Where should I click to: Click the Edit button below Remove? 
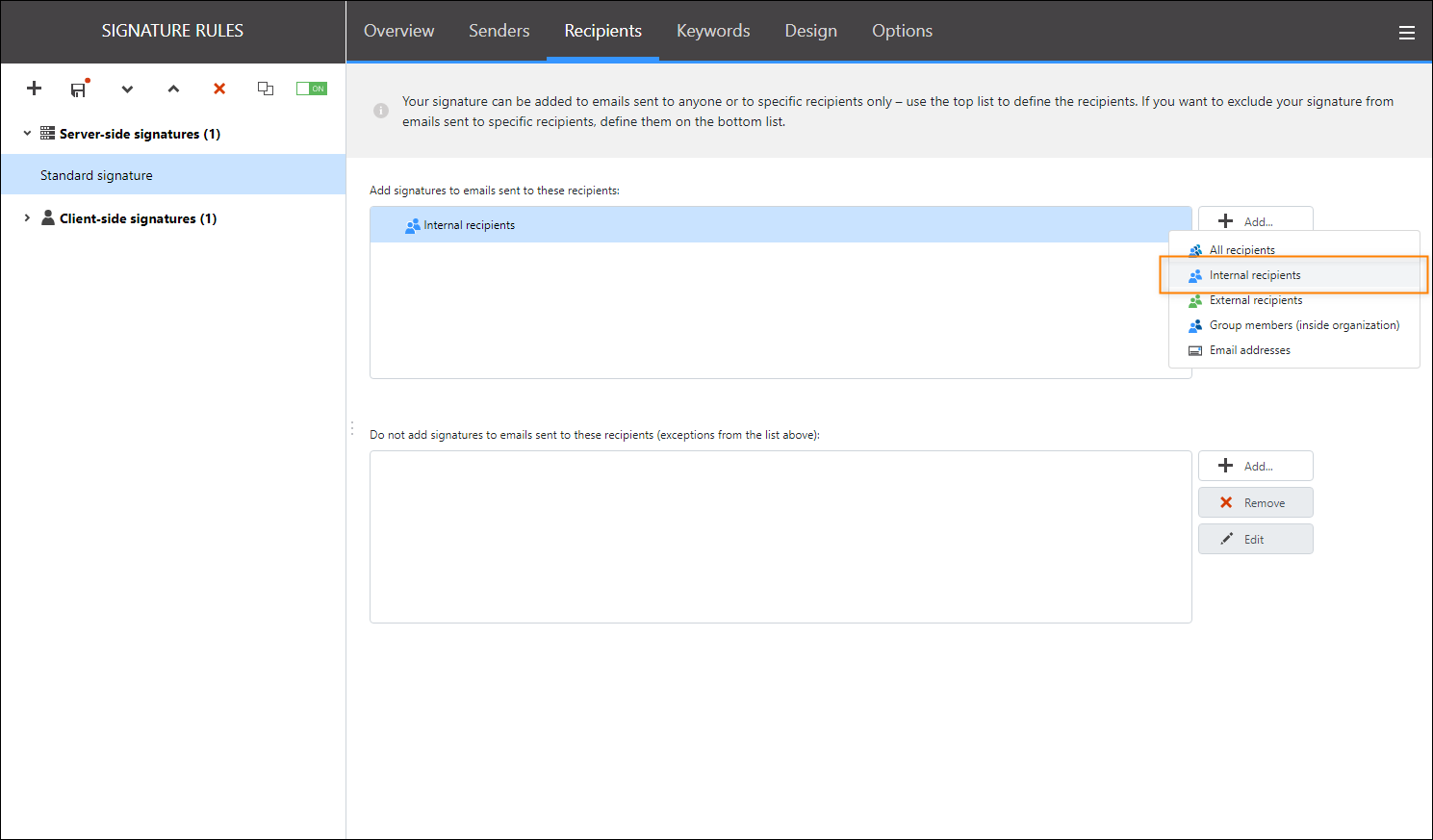pos(1255,538)
